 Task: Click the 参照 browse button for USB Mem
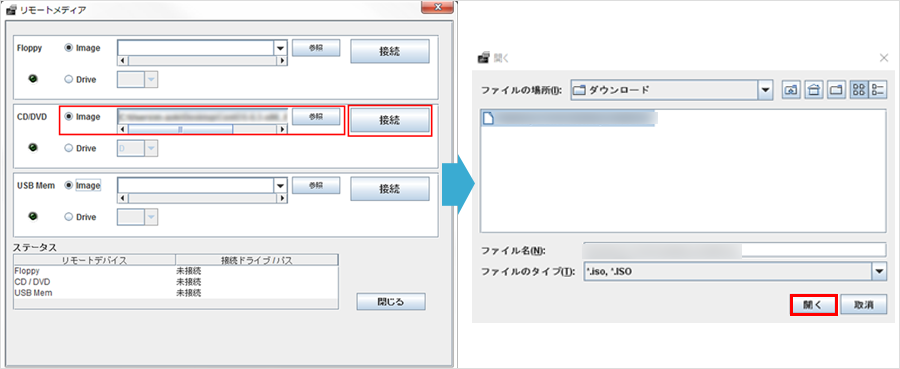[316, 185]
